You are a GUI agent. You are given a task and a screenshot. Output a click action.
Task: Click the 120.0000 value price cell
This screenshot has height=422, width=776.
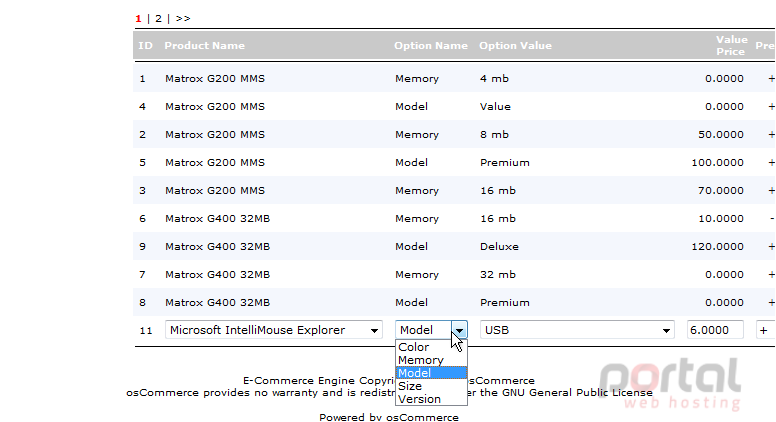click(717, 246)
